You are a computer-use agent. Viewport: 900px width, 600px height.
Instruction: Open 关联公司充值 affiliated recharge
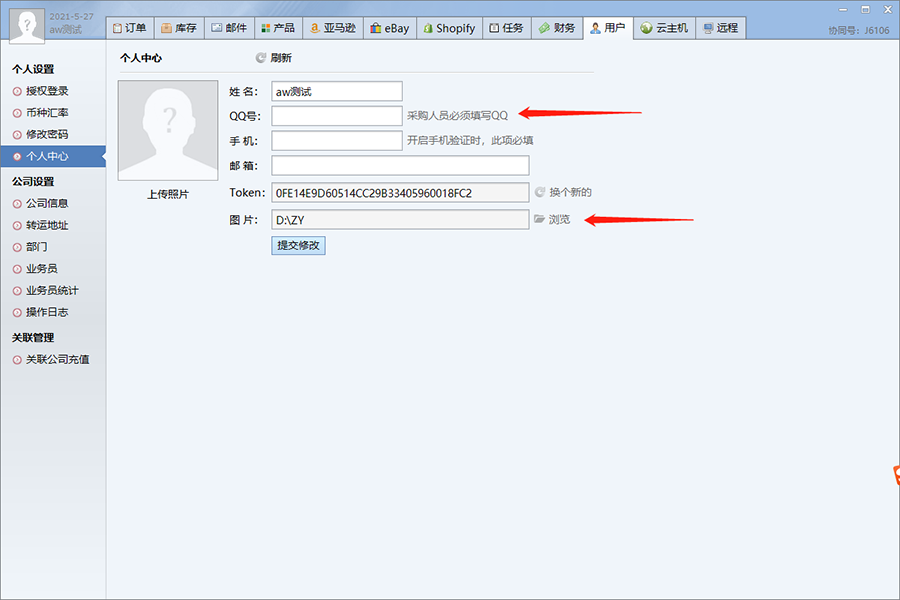click(x=57, y=359)
